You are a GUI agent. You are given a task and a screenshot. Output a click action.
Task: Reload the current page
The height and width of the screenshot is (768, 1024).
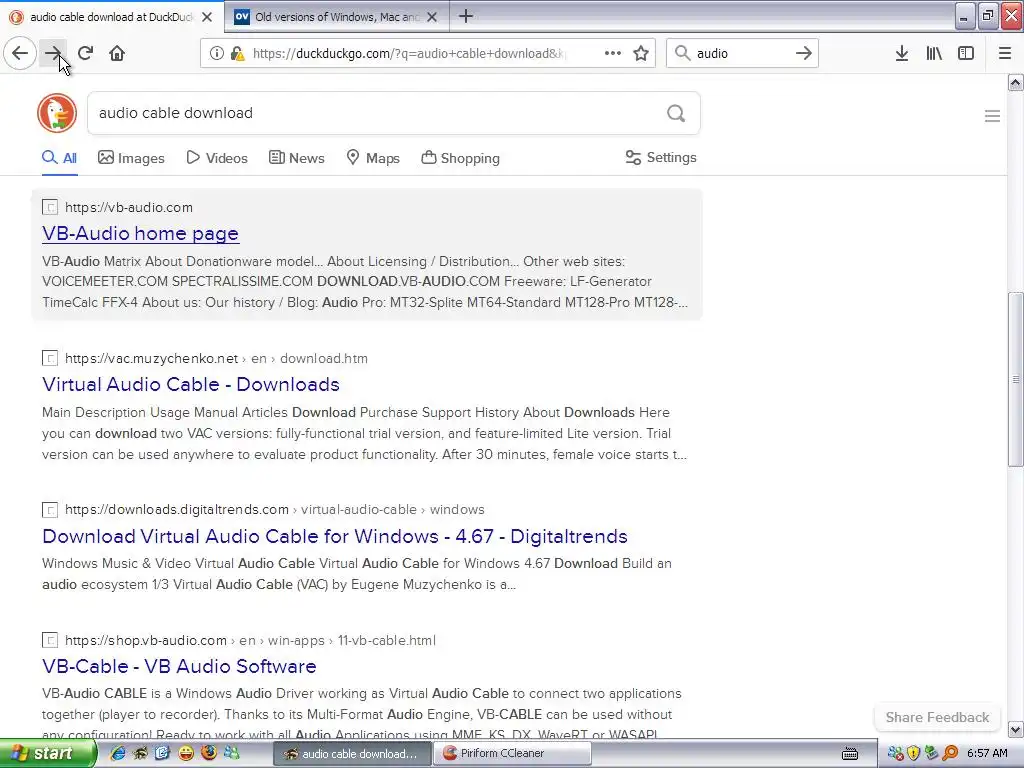pos(86,54)
